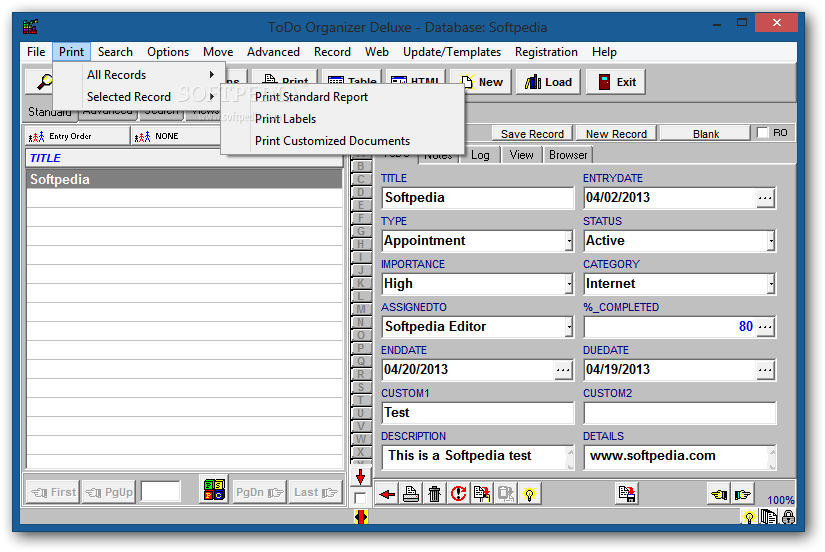Open the Options menu

point(168,52)
